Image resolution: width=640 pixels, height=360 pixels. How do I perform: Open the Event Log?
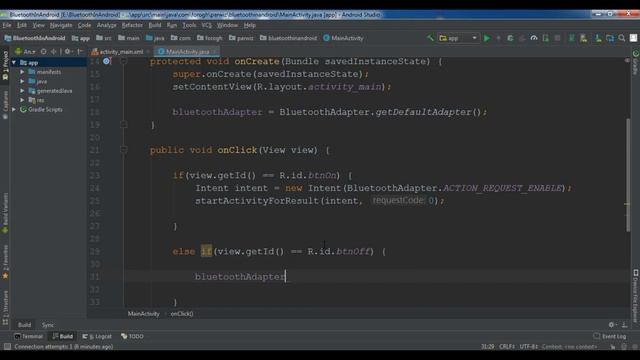[610, 336]
